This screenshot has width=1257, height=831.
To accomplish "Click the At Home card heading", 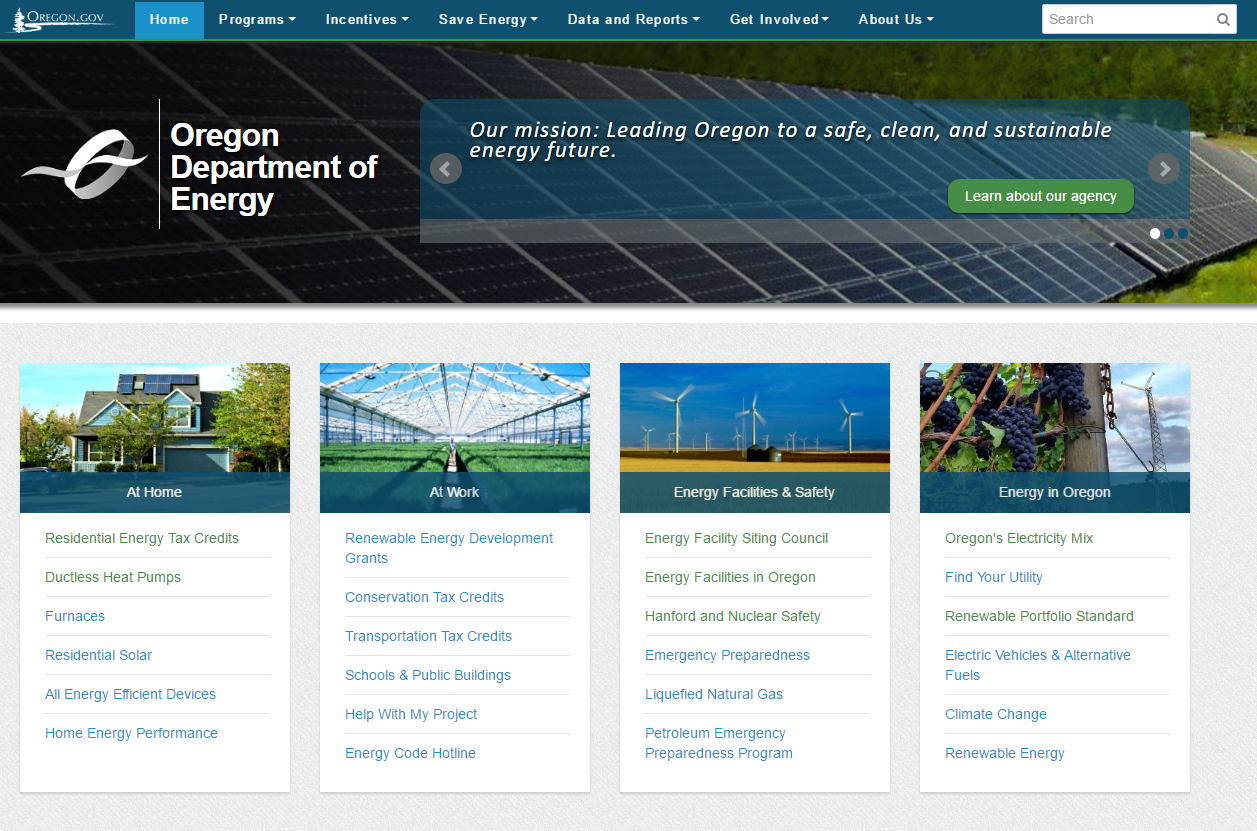I will [155, 492].
